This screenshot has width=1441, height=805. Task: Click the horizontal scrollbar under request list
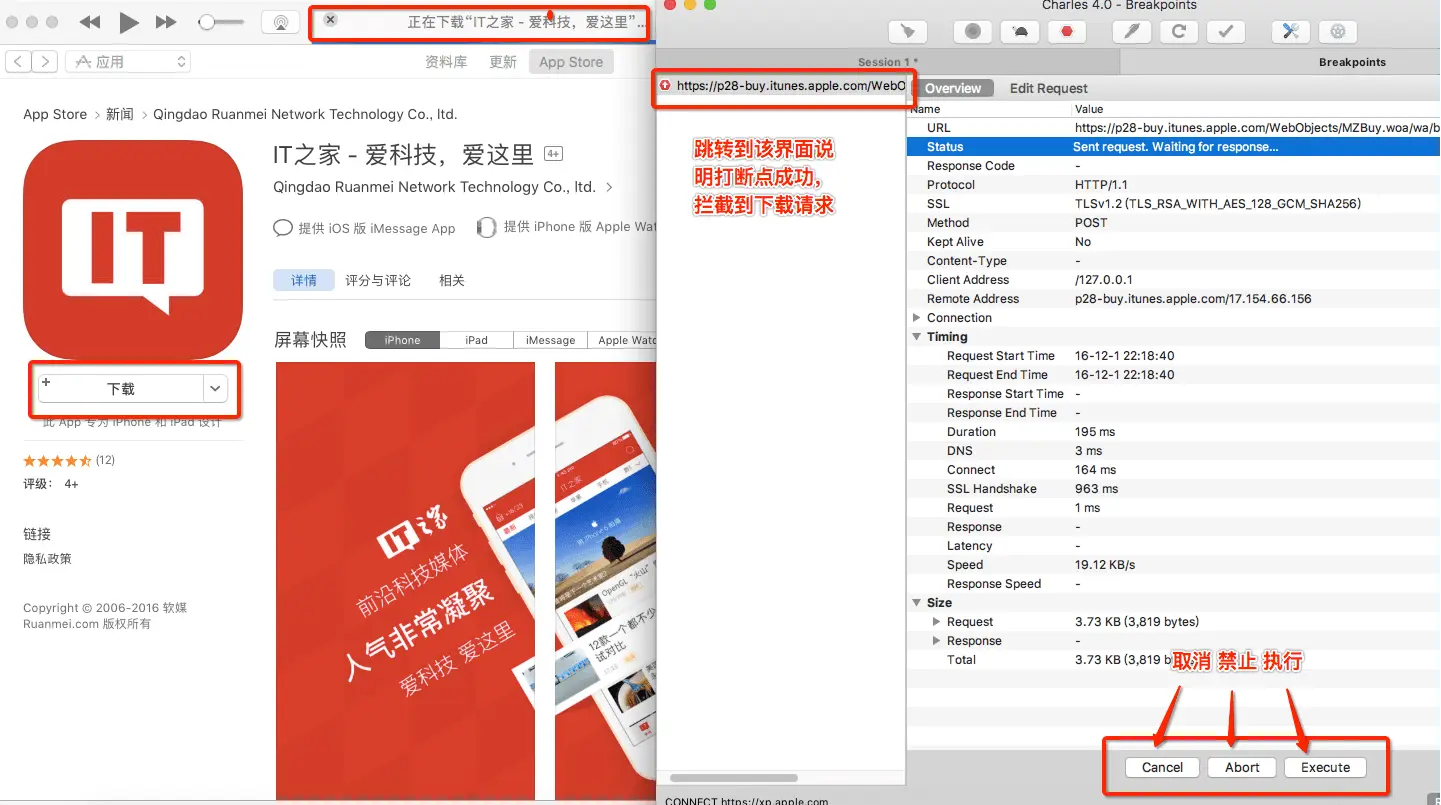pos(734,778)
